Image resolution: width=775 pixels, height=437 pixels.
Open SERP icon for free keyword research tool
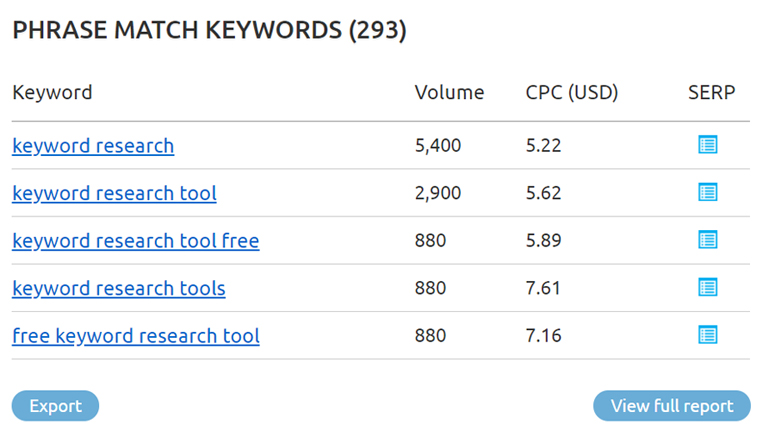(708, 335)
